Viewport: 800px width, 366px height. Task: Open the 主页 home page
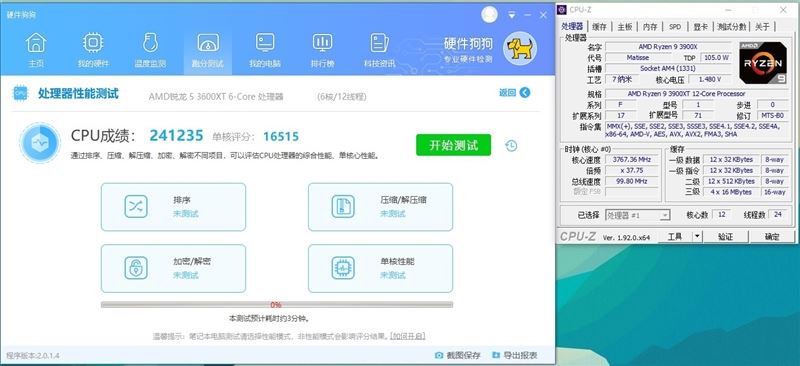36,50
